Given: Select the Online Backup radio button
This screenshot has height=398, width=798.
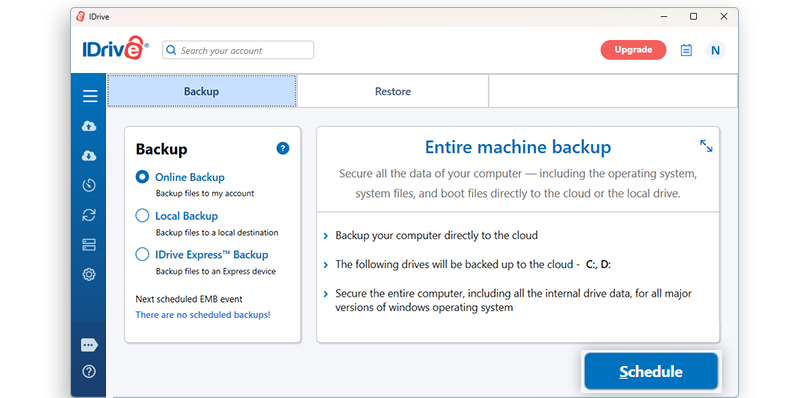Looking at the screenshot, I should coord(142,177).
